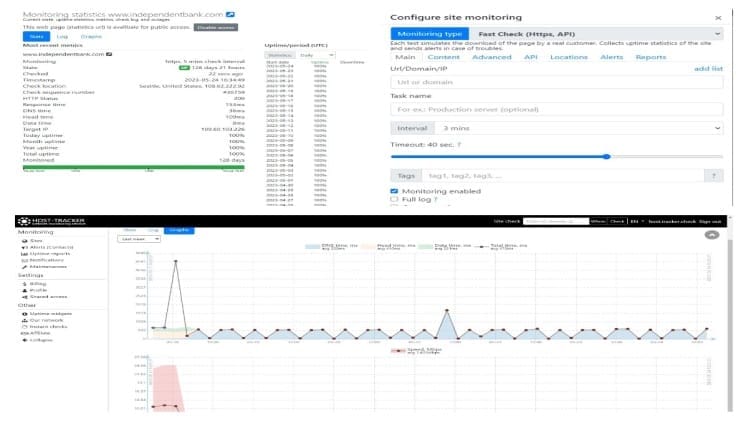Screen dimensions: 748x421
Task: Click the Task name input field
Action: (x=557, y=110)
